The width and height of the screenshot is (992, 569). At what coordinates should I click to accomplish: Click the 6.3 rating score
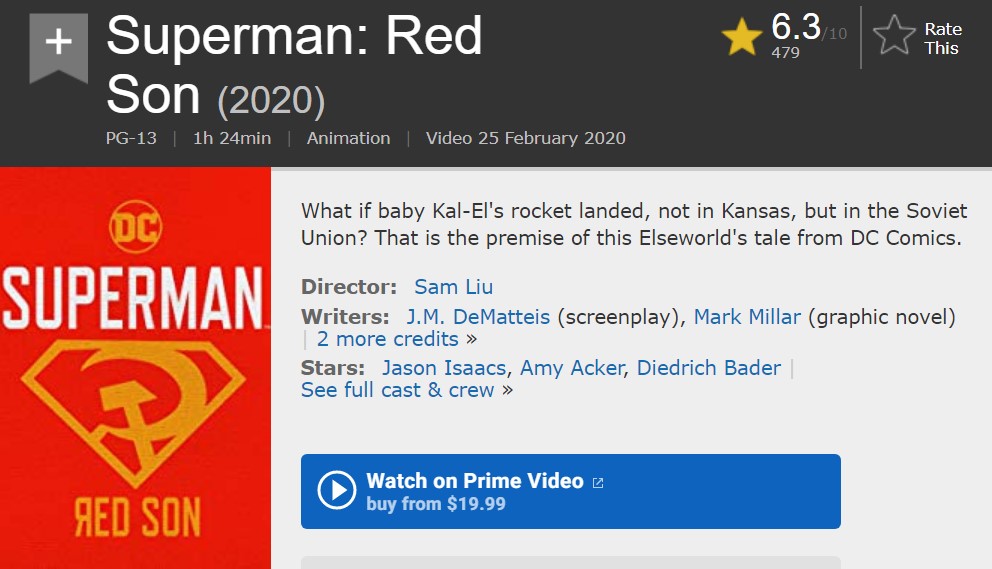coord(796,28)
